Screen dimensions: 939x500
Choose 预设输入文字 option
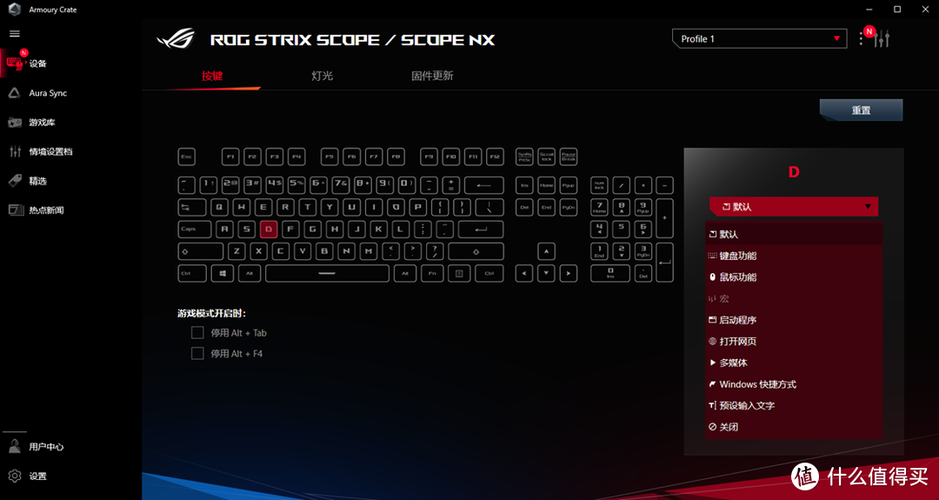[x=794, y=405]
